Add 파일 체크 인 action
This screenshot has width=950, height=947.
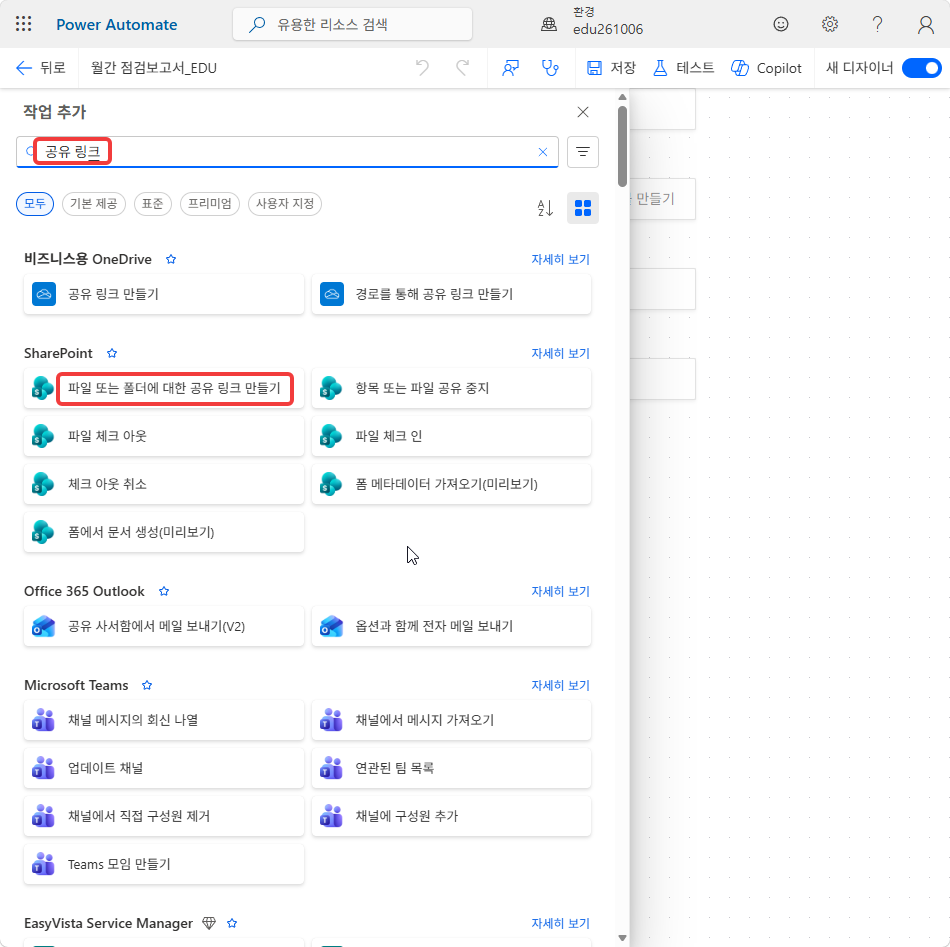click(451, 436)
